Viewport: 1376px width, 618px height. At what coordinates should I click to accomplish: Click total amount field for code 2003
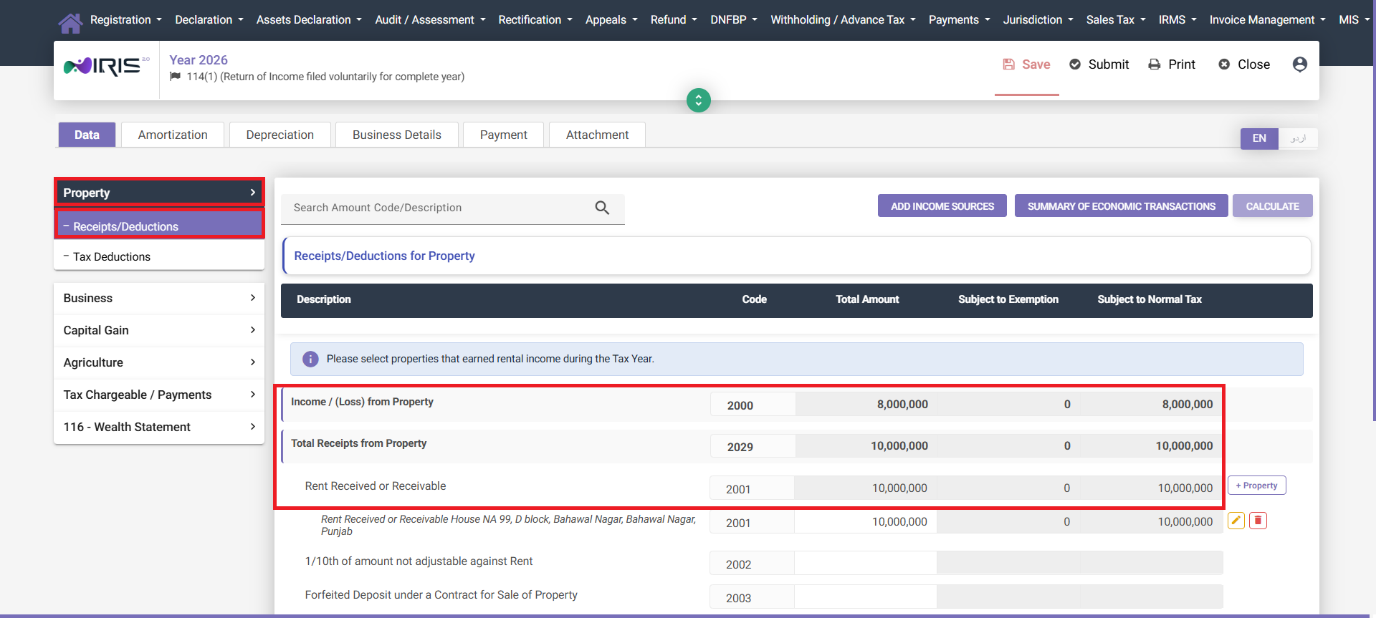[866, 597]
